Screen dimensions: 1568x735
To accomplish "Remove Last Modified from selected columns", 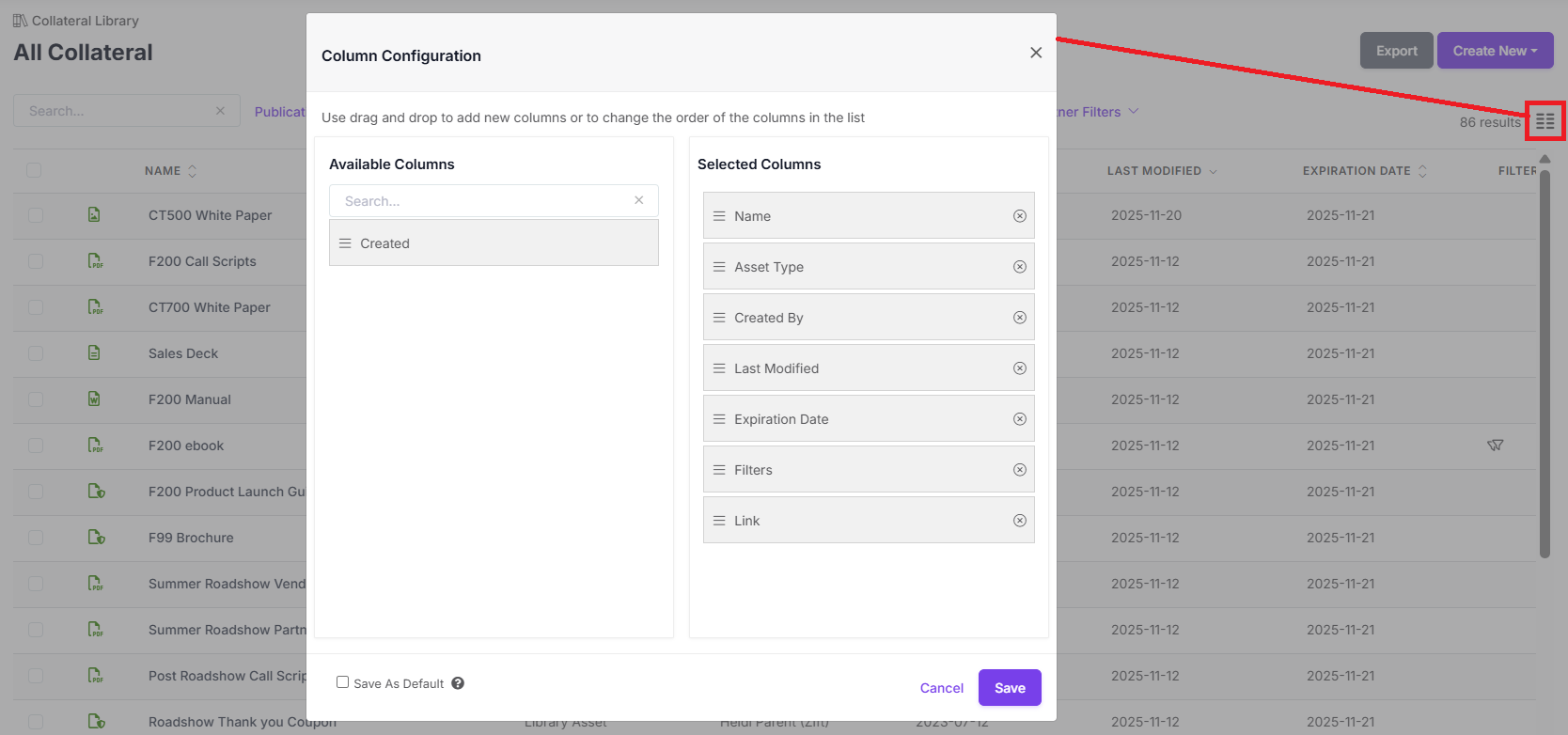I will [1020, 368].
